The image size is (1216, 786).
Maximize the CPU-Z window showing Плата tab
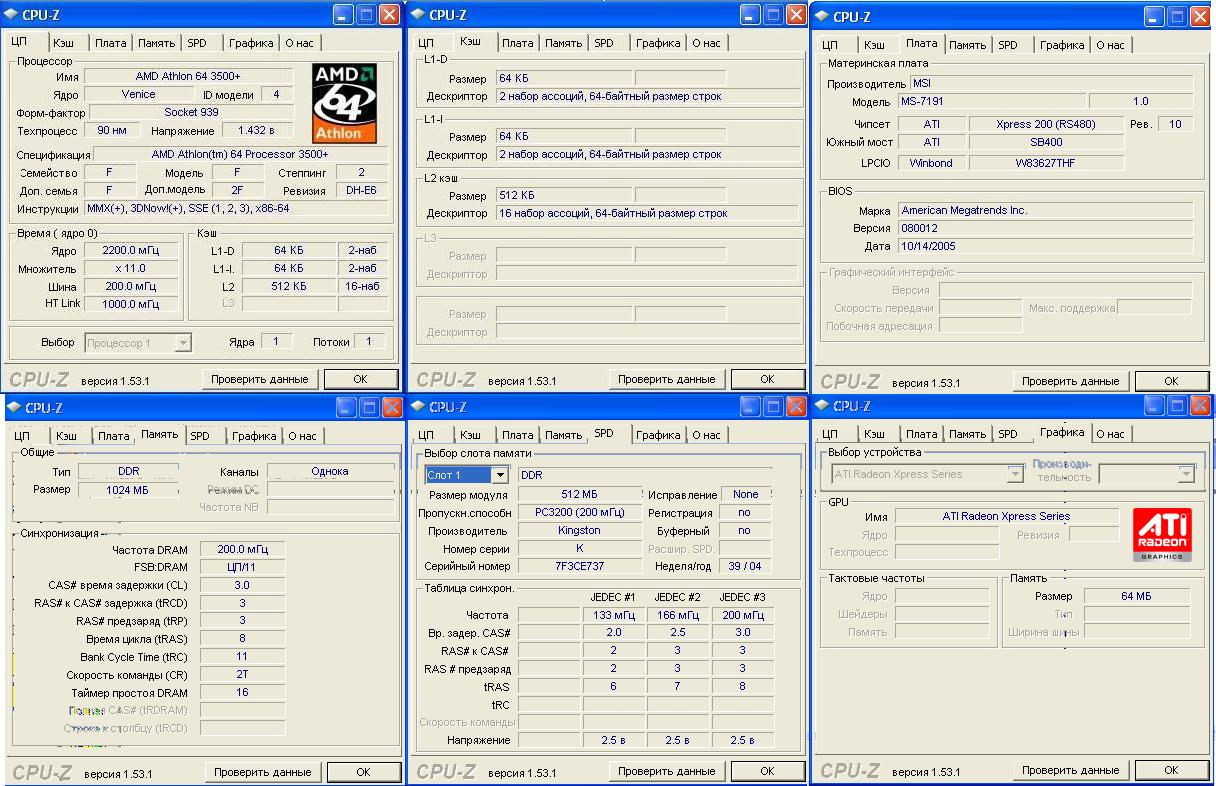[x=1176, y=17]
